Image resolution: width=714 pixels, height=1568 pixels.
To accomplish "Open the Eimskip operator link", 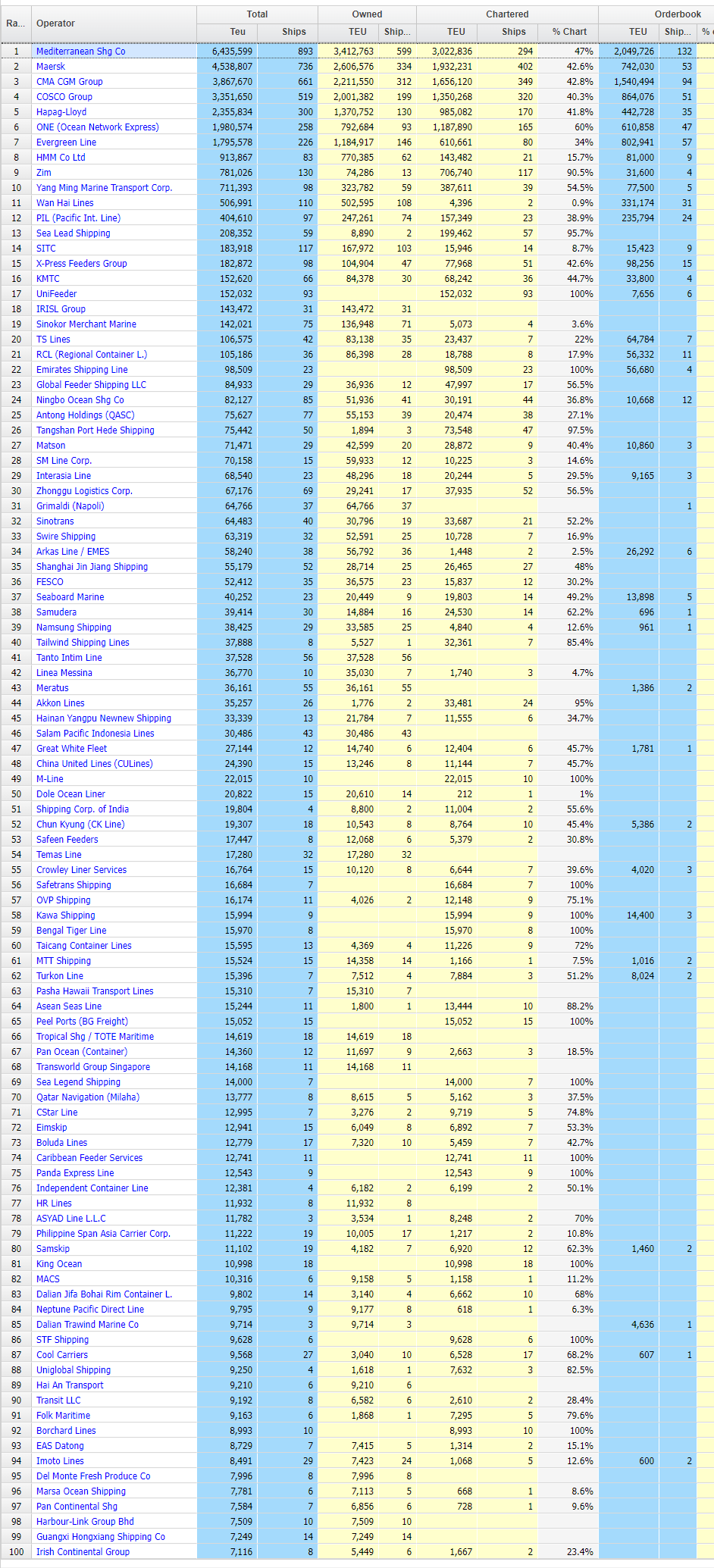I will (x=52, y=1128).
